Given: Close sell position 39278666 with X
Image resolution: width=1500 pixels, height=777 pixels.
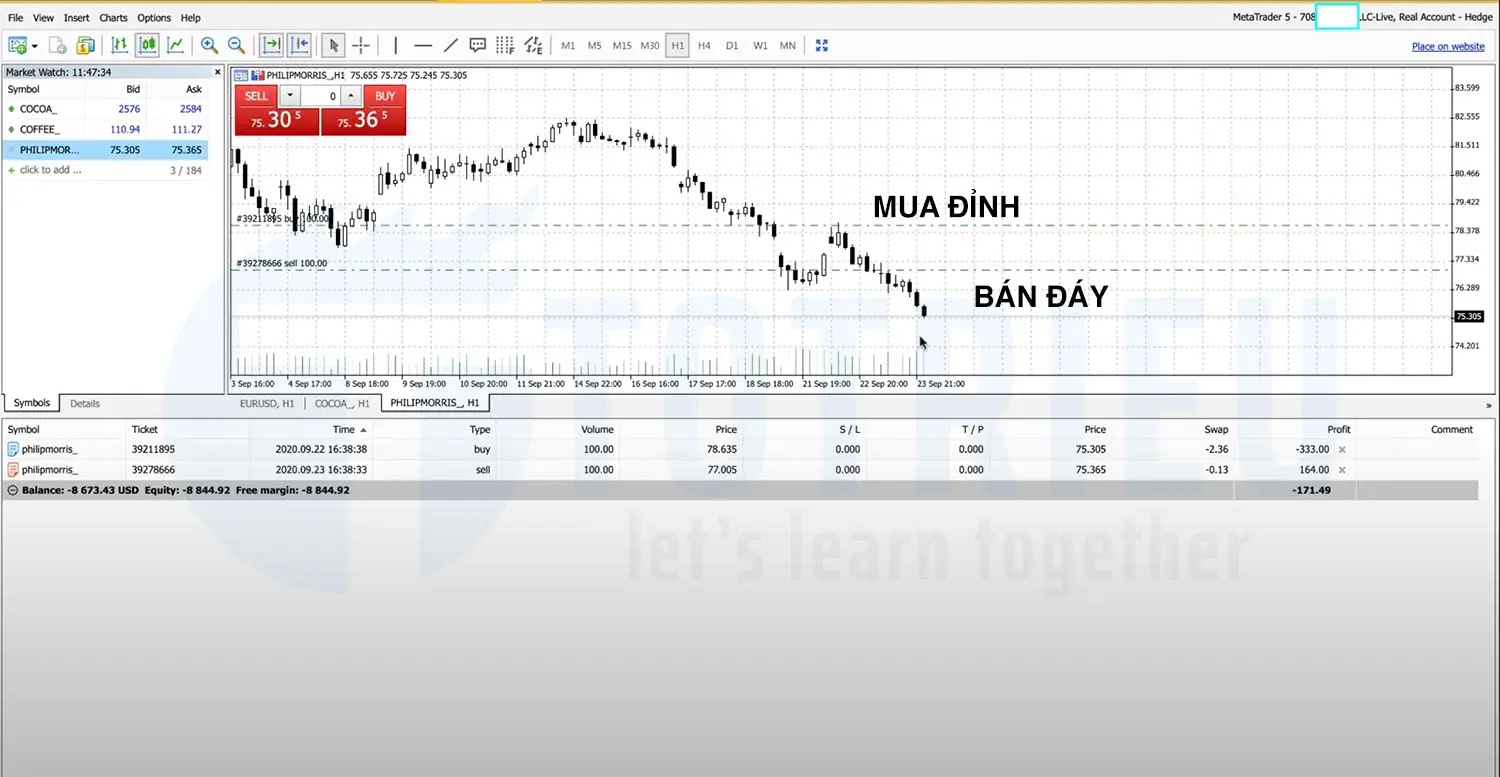Looking at the screenshot, I should [x=1342, y=470].
